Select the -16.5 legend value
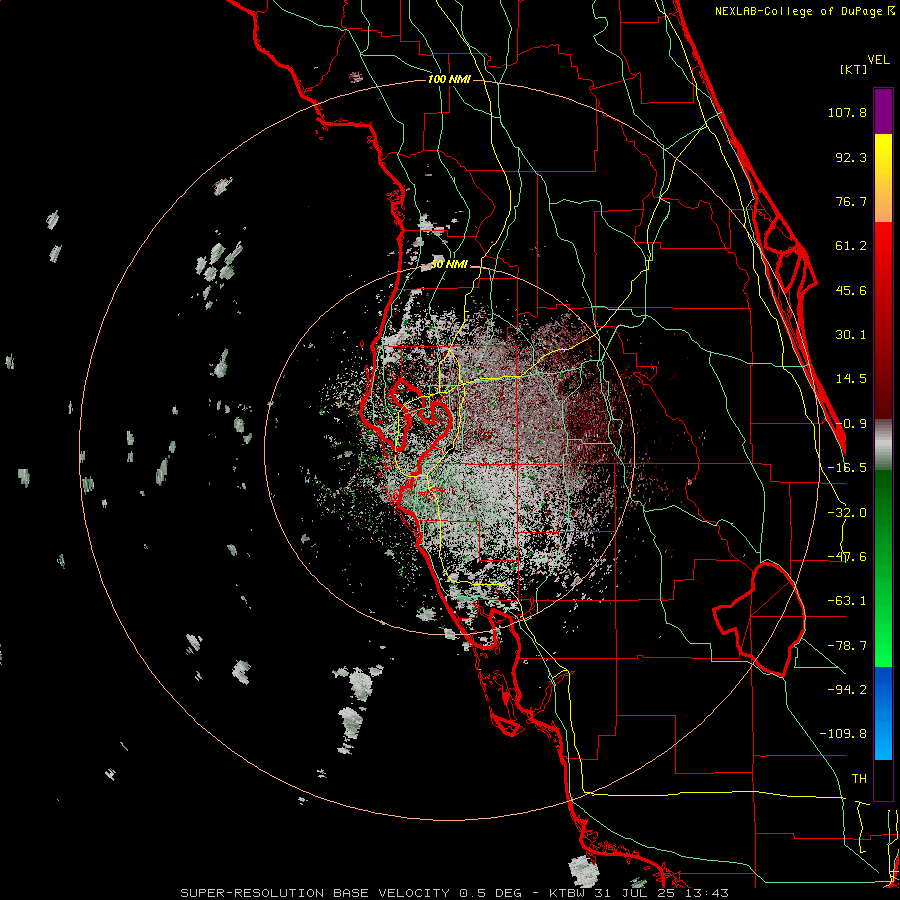The image size is (900, 900). (x=847, y=468)
